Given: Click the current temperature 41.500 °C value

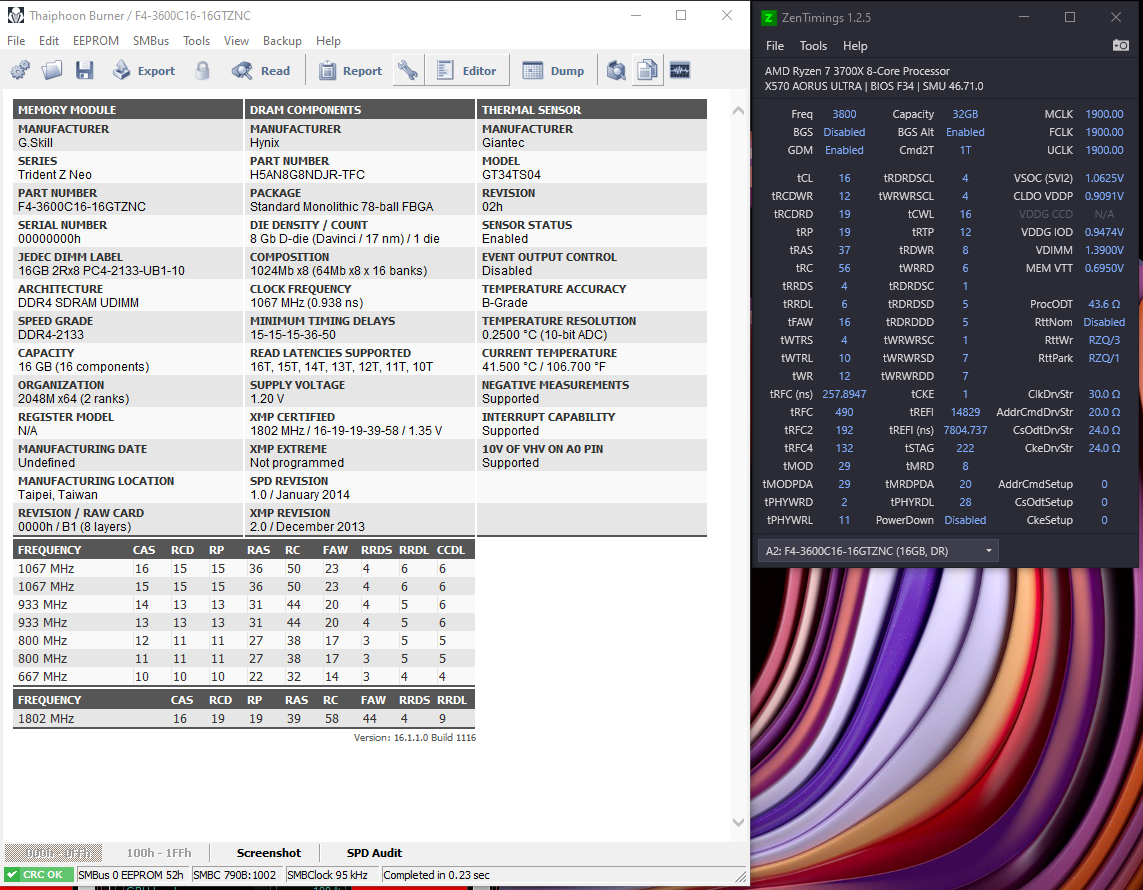Looking at the screenshot, I should 543,367.
